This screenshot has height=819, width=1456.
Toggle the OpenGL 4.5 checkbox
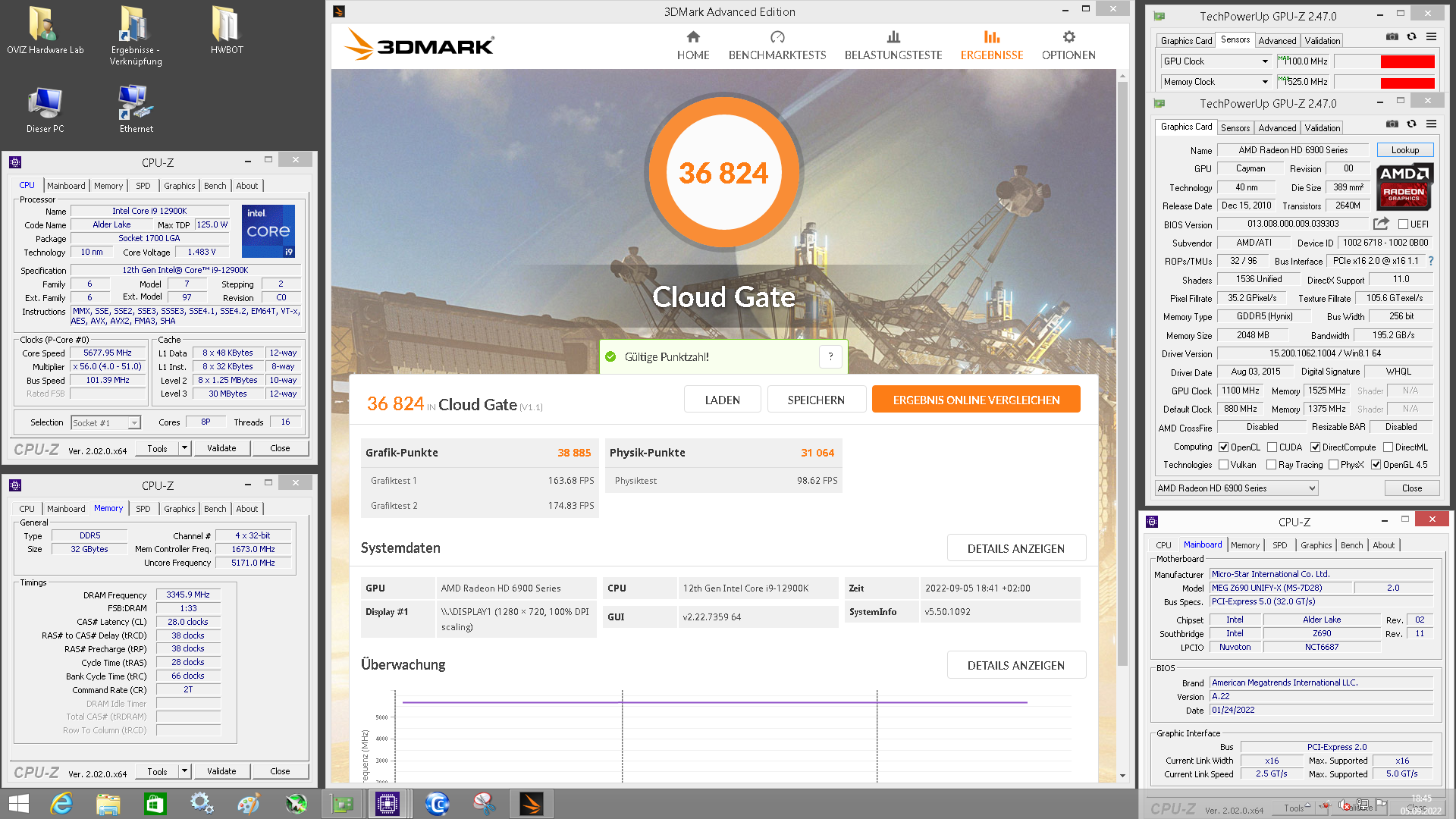1376,465
